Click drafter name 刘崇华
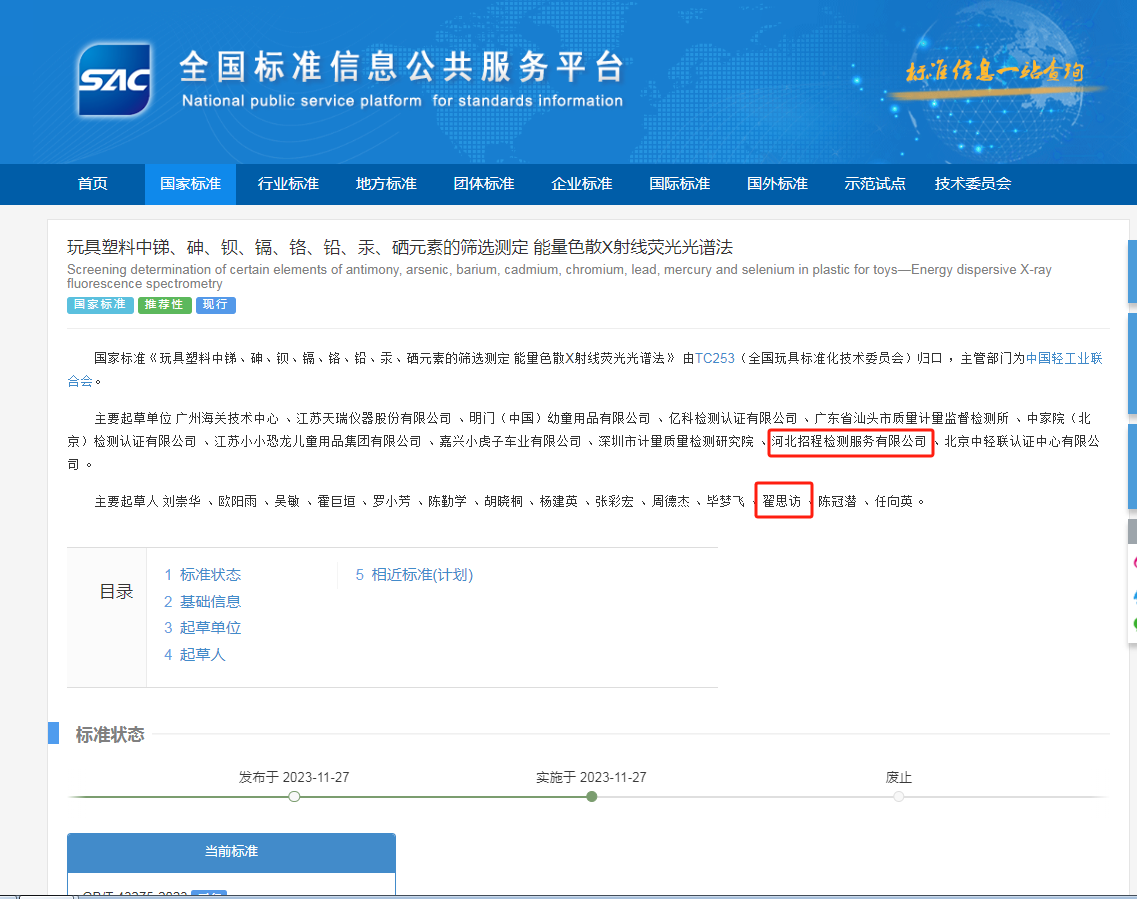The image size is (1137, 899). pos(181,502)
